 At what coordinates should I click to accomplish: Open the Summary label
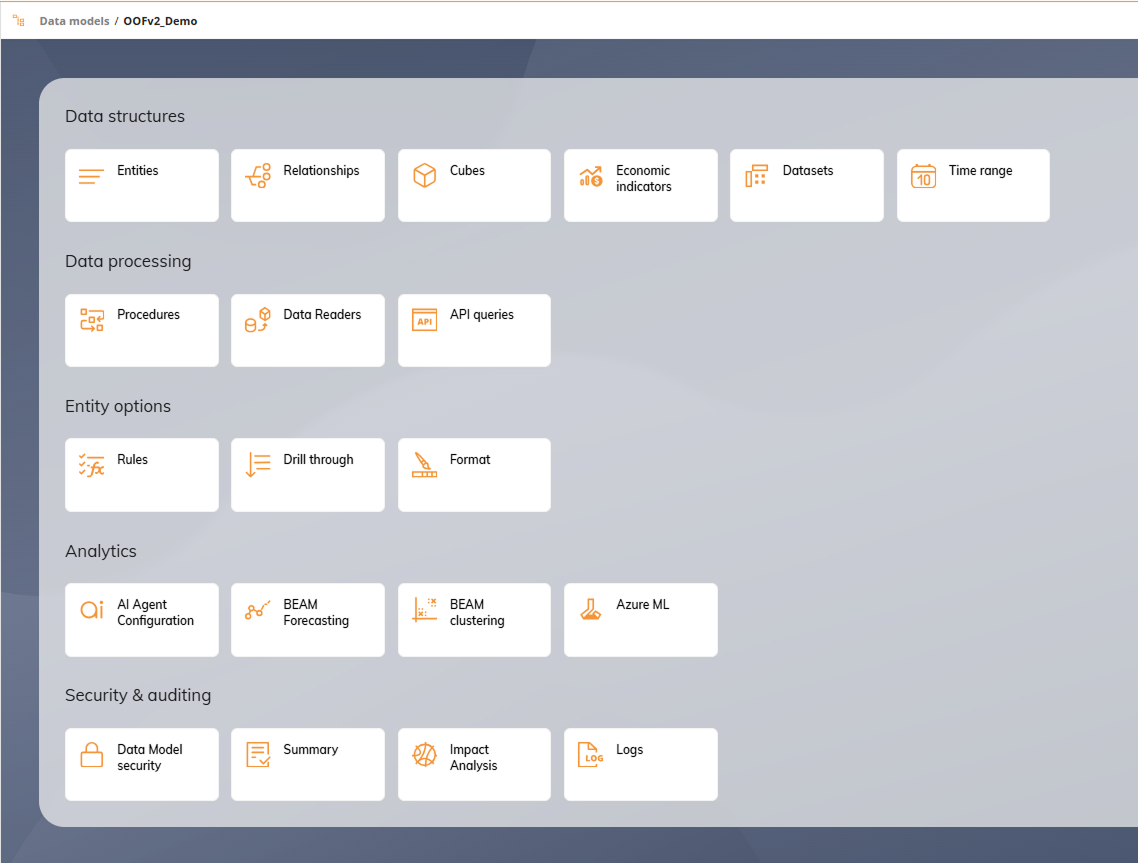tap(311, 750)
